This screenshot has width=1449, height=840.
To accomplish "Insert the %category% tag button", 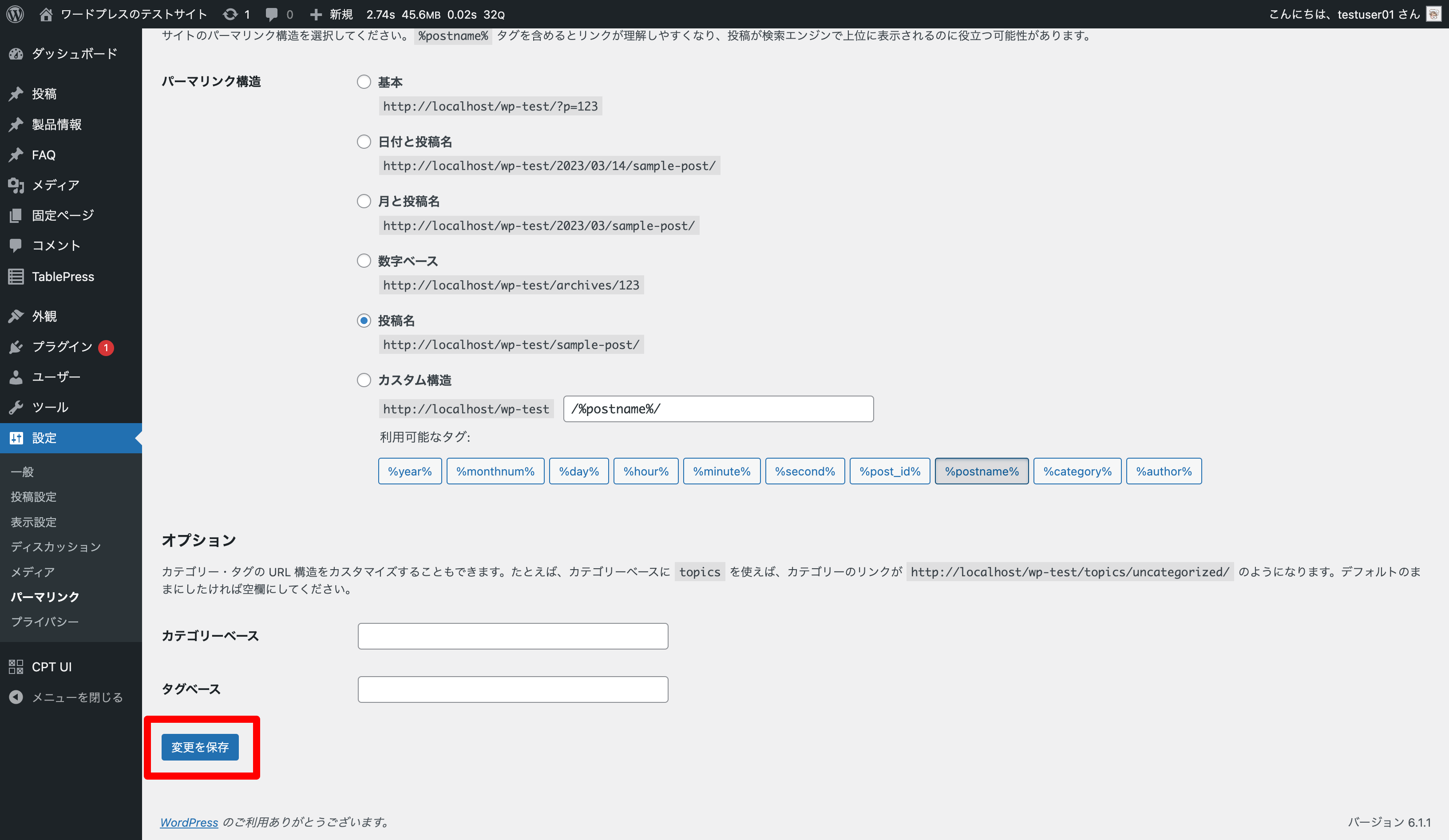I will 1077,472.
